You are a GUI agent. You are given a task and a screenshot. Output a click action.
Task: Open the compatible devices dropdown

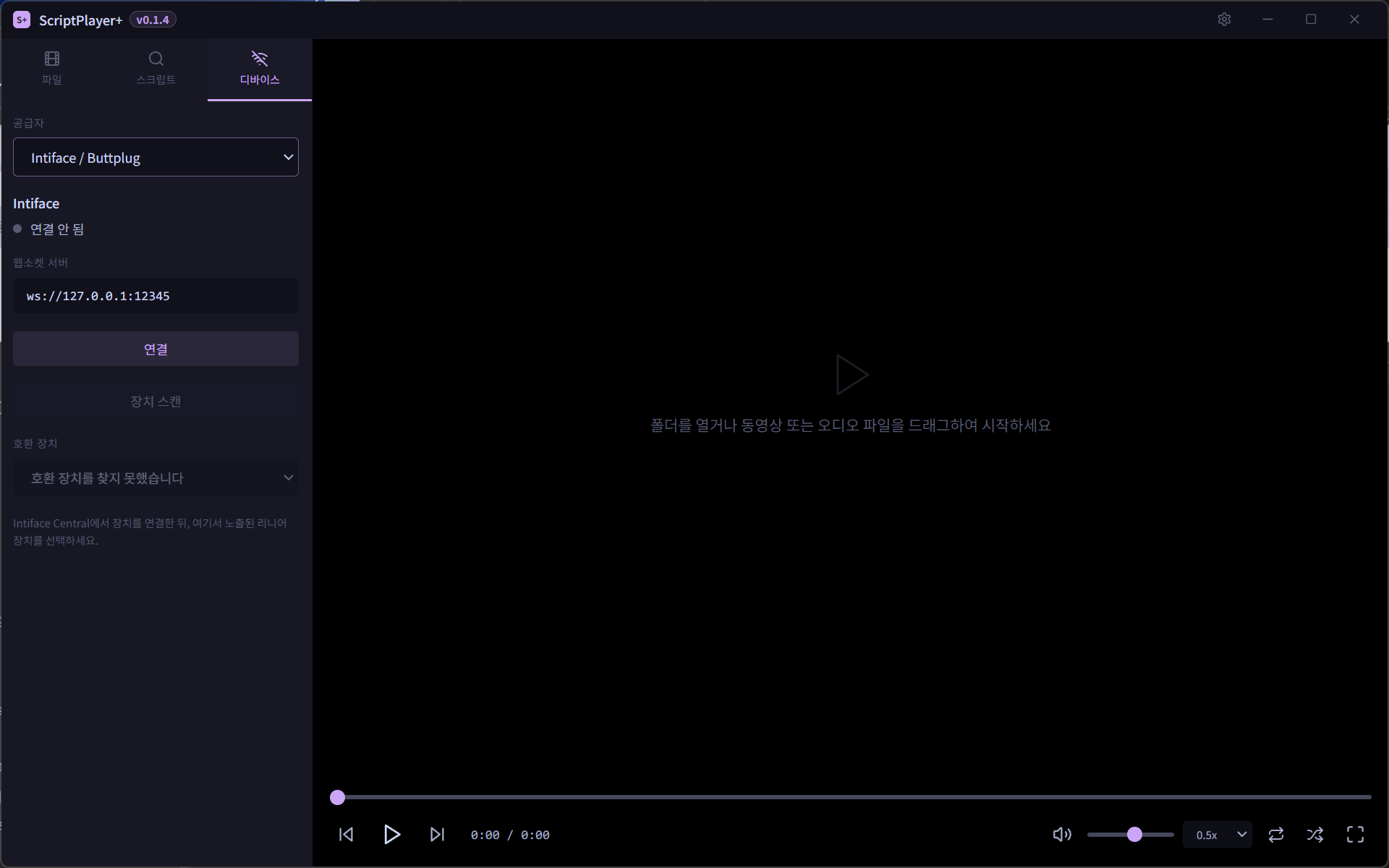pyautogui.click(x=156, y=477)
